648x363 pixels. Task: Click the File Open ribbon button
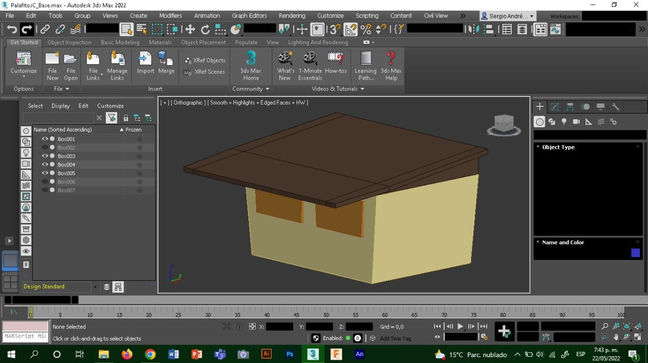pyautogui.click(x=71, y=65)
